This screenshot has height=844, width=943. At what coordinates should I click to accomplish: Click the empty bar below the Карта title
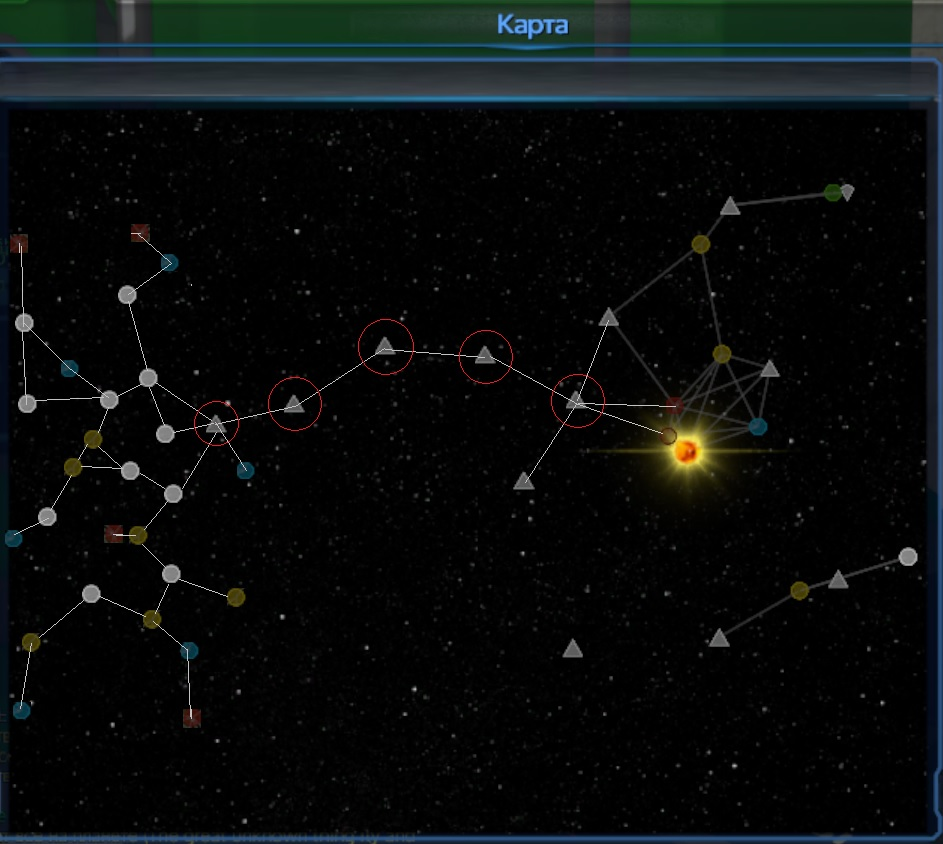(470, 78)
